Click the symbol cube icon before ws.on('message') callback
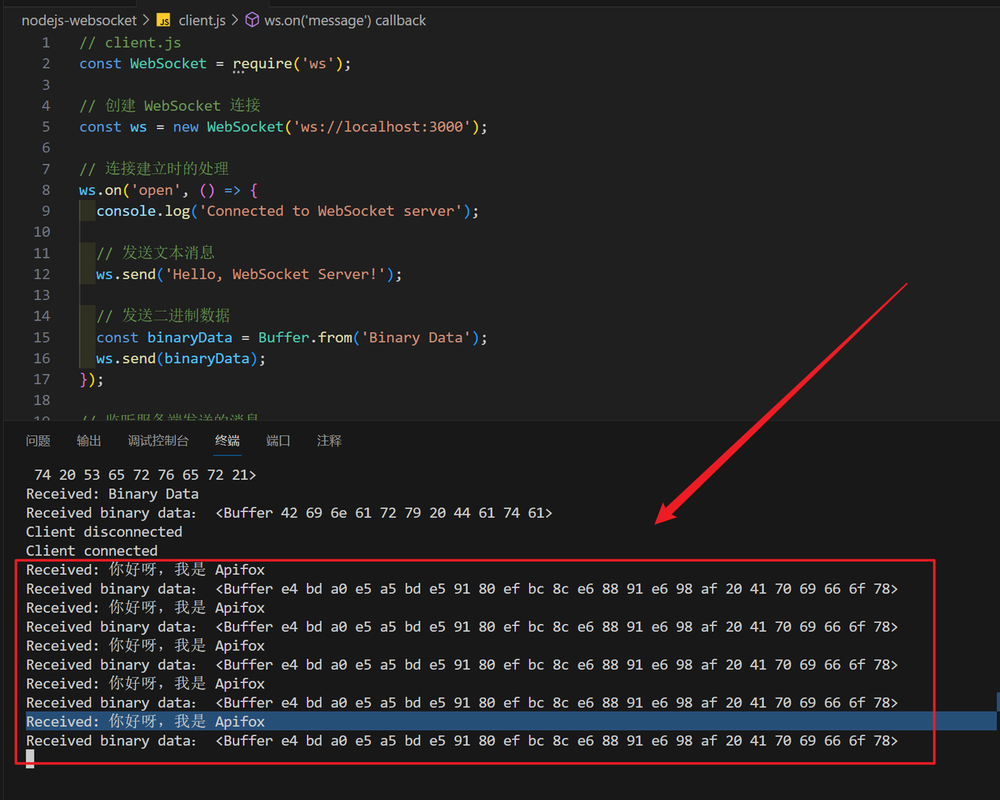The image size is (1000, 800). 254,20
